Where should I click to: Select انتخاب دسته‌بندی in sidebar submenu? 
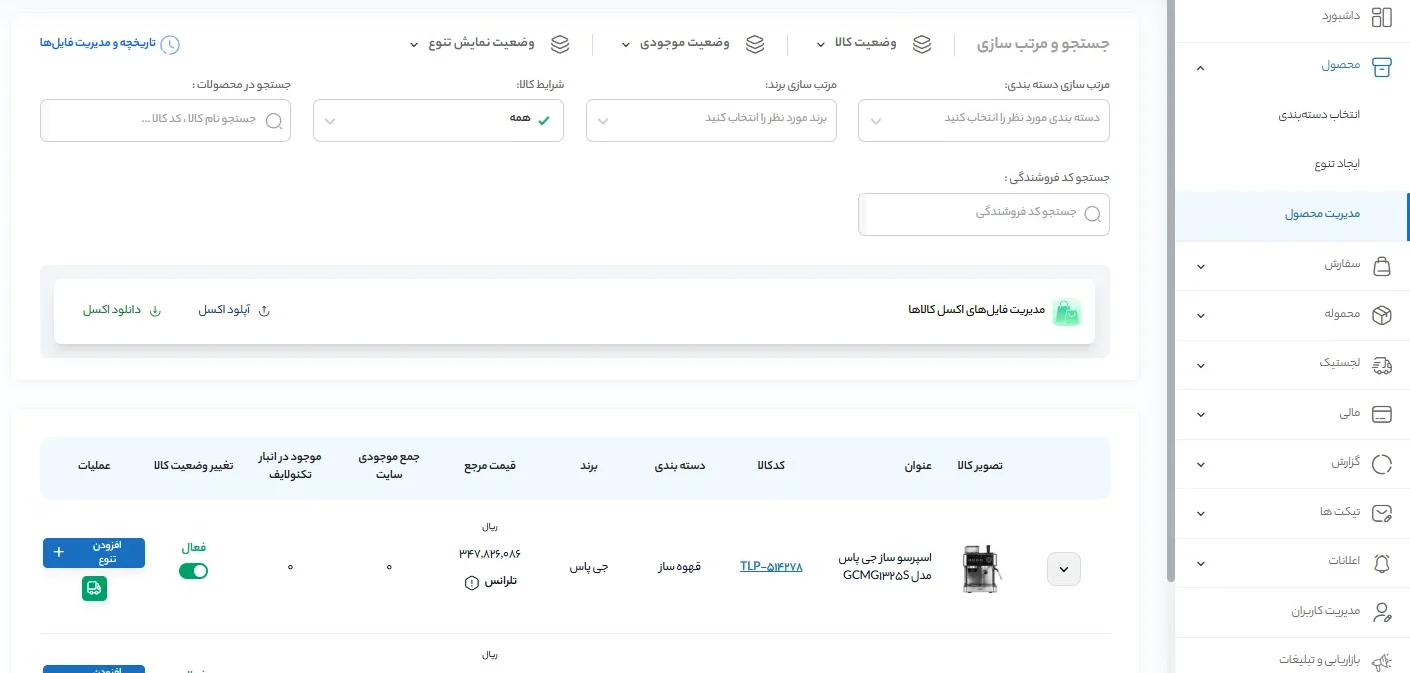pyautogui.click(x=1319, y=115)
